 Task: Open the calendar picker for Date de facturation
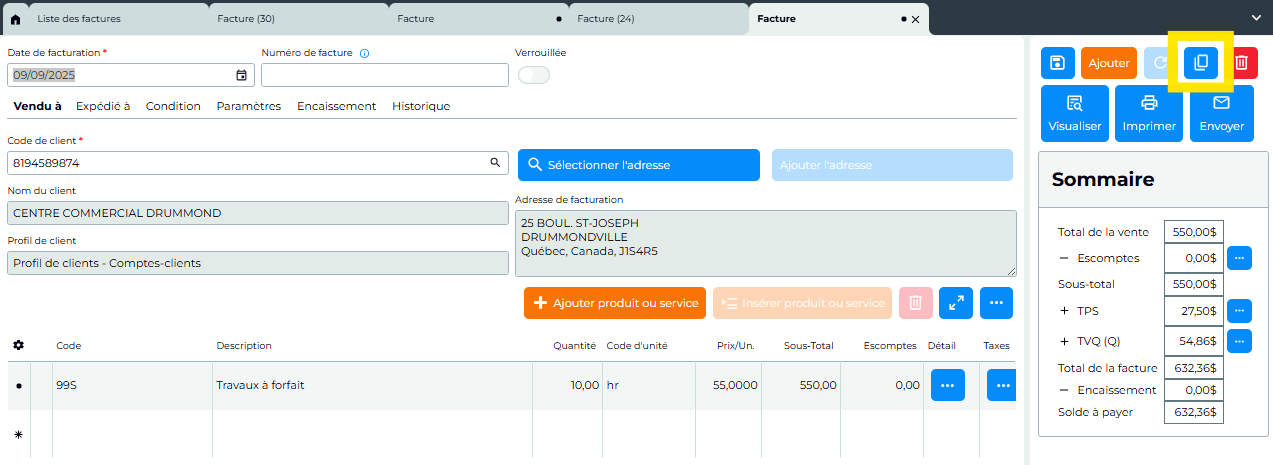pos(241,75)
